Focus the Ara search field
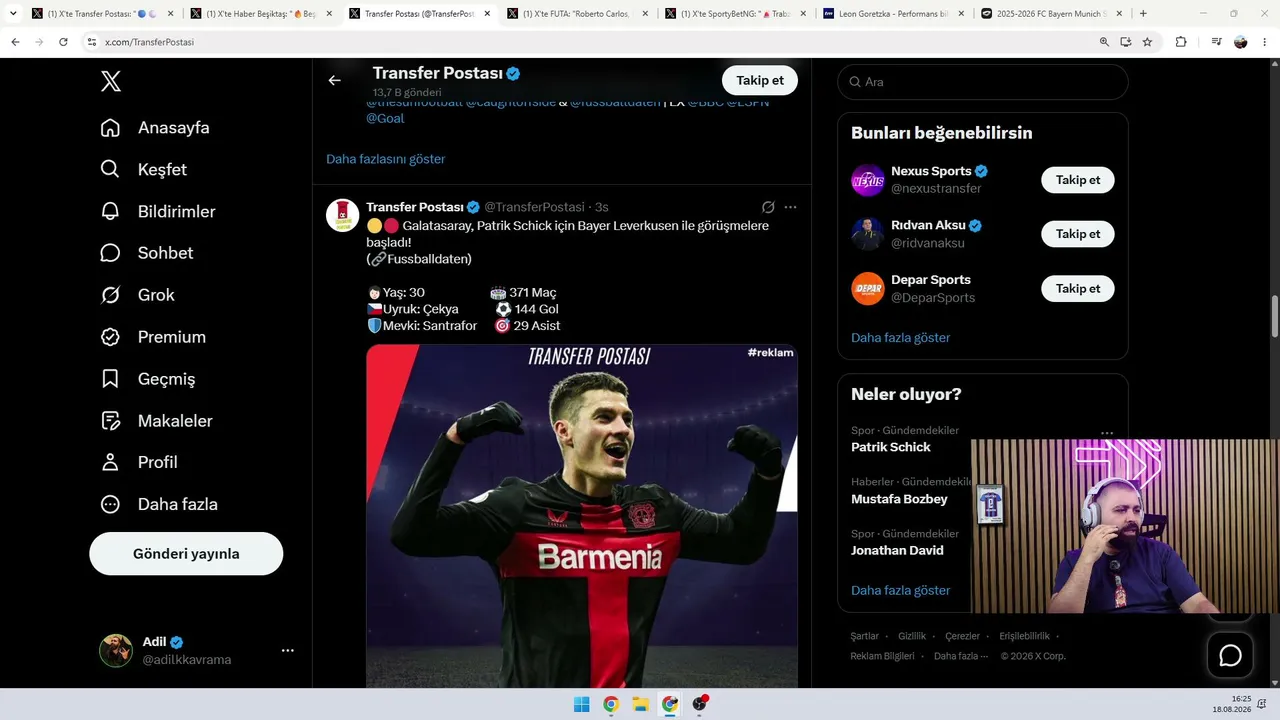The image size is (1280, 720). (983, 82)
